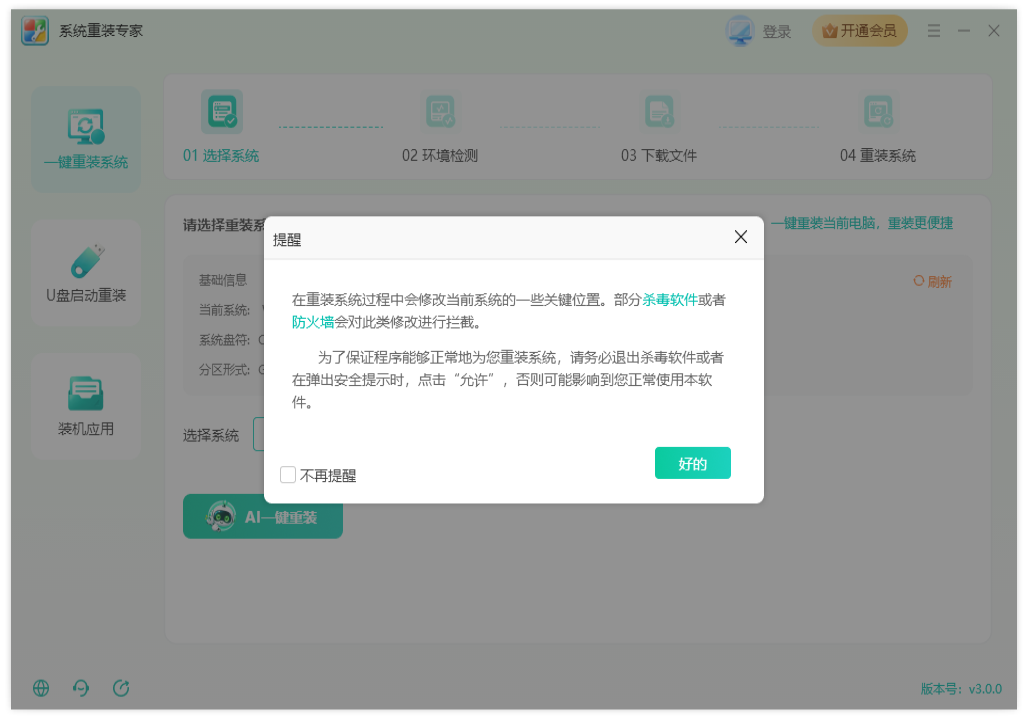Click the 版本号: v3.0.0 text
The image size is (1026, 726).
(x=961, y=689)
